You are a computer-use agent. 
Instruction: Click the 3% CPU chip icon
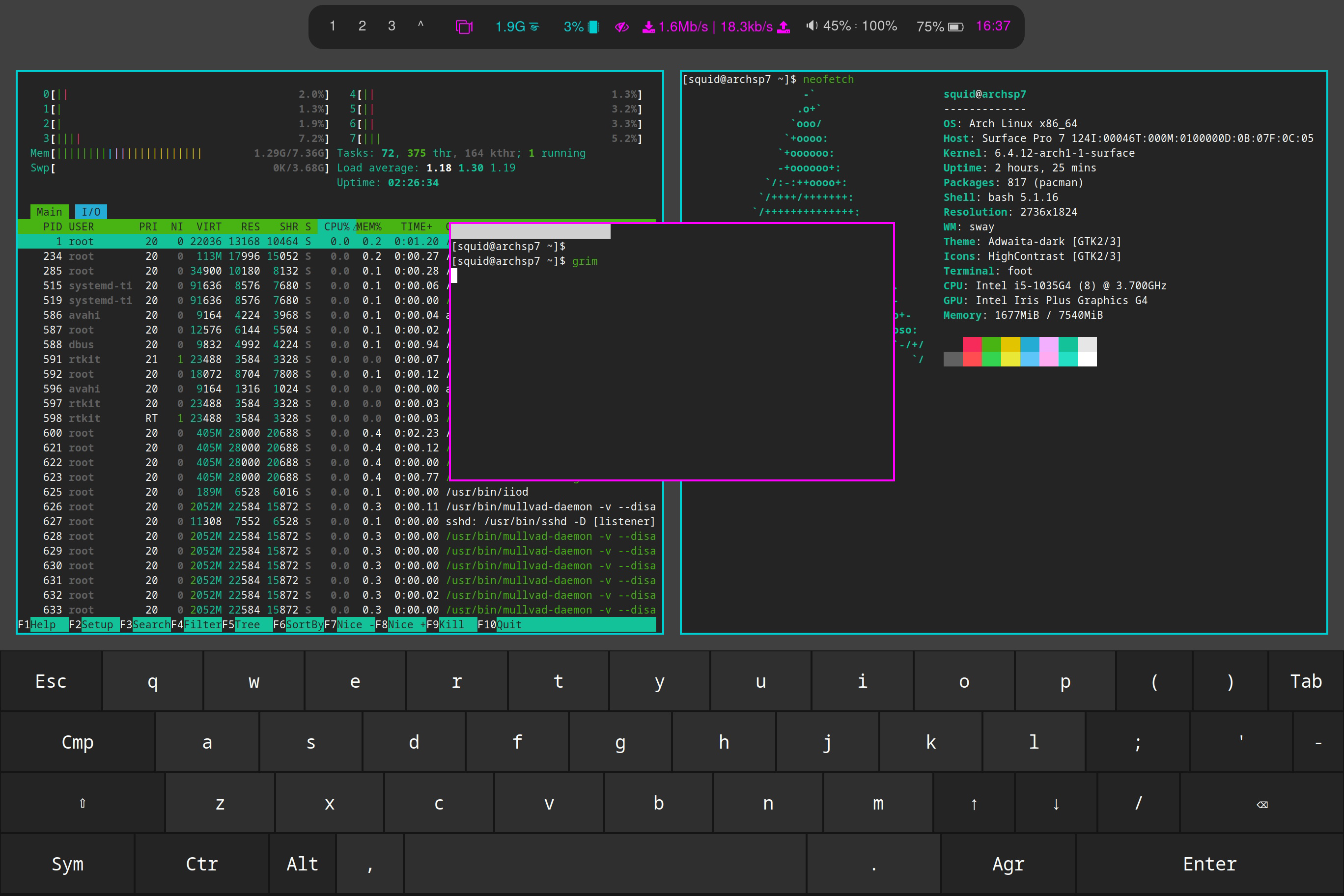(593, 27)
